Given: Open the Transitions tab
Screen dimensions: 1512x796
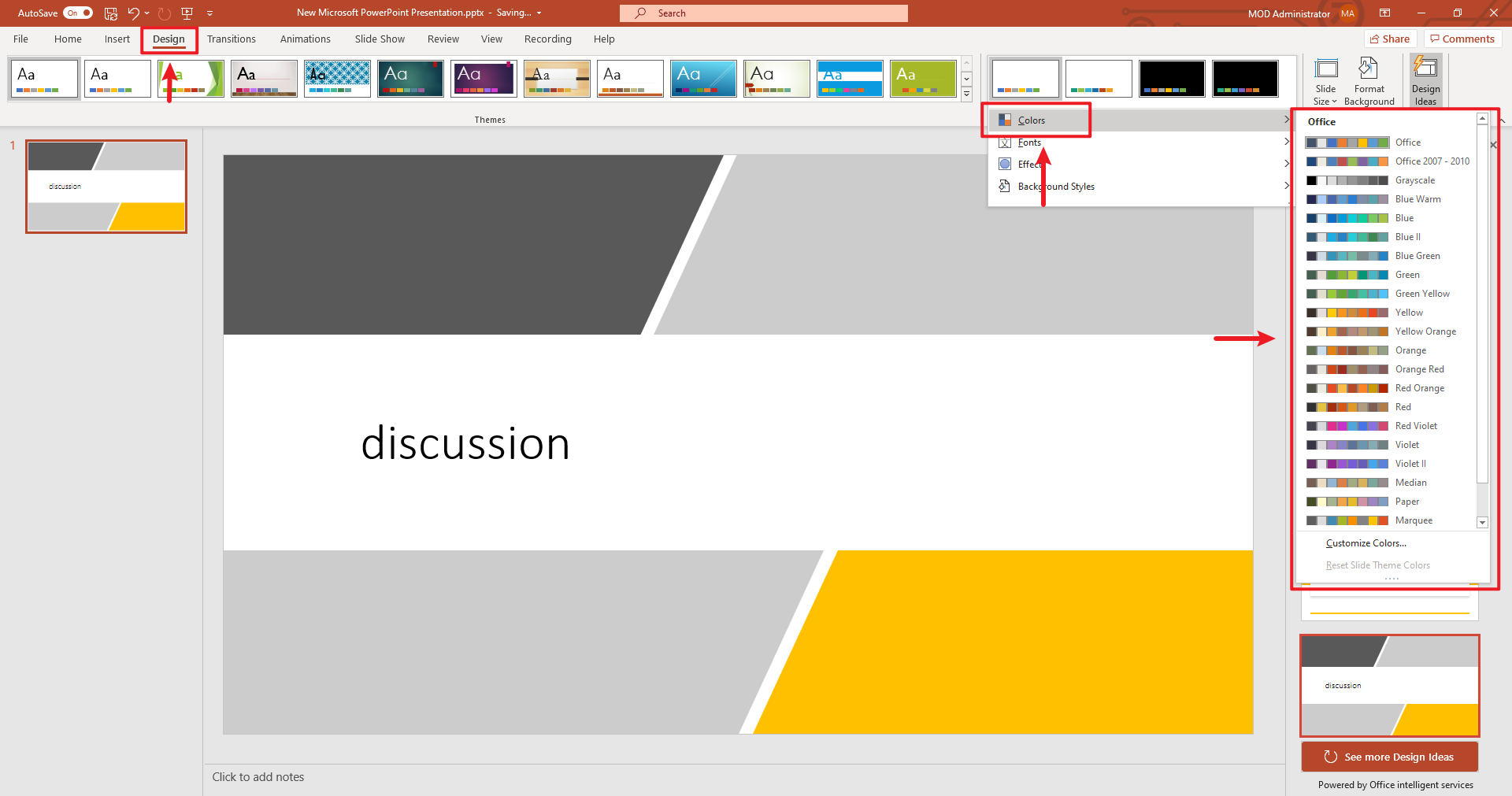Looking at the screenshot, I should click(x=231, y=39).
